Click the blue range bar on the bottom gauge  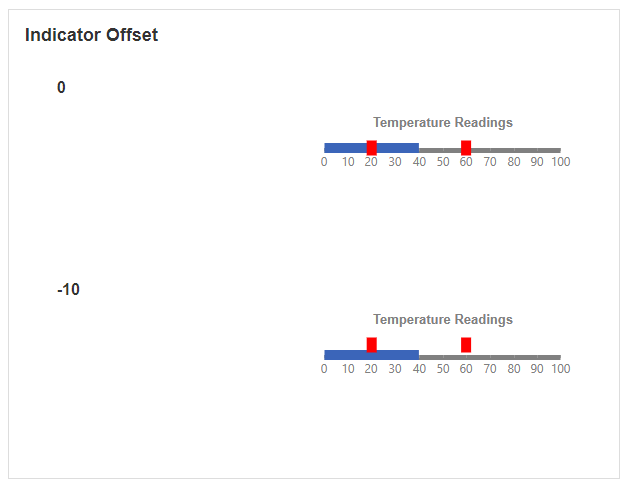pos(395,354)
